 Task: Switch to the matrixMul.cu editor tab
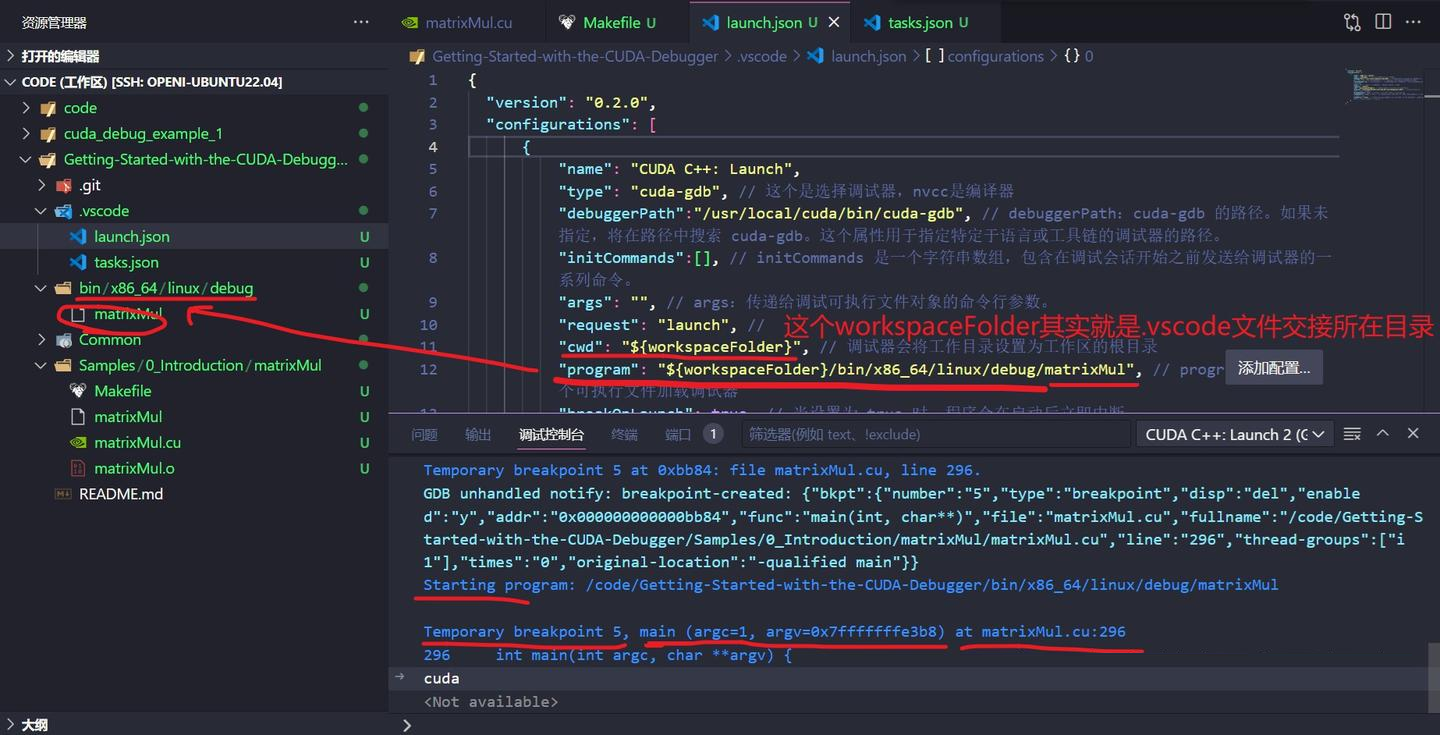[x=468, y=22]
